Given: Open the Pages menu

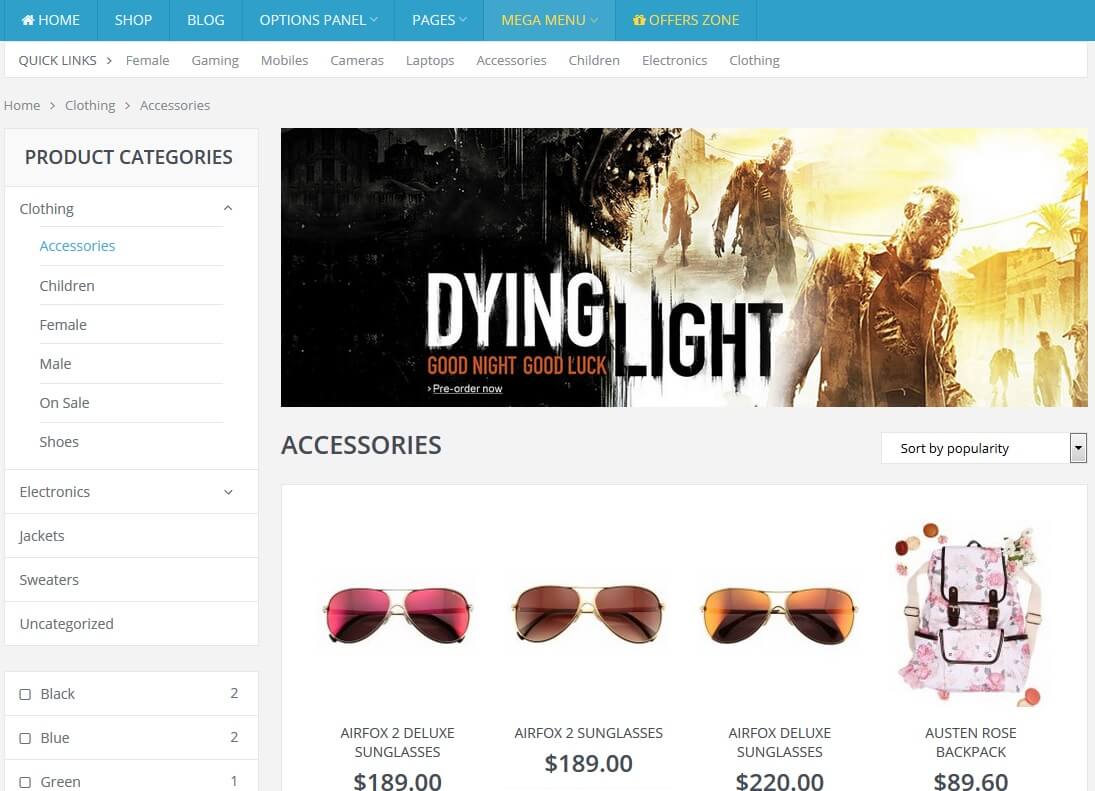Looking at the screenshot, I should (439, 20).
